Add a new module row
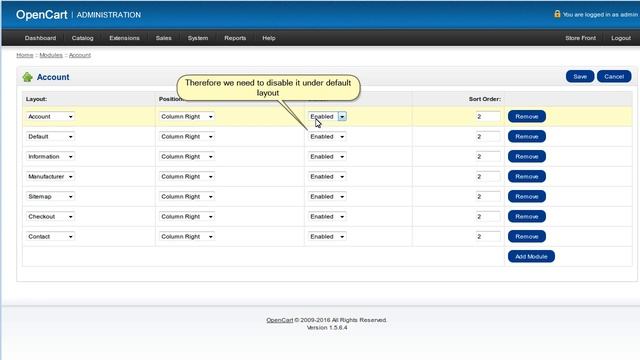640x360 pixels. [531, 256]
